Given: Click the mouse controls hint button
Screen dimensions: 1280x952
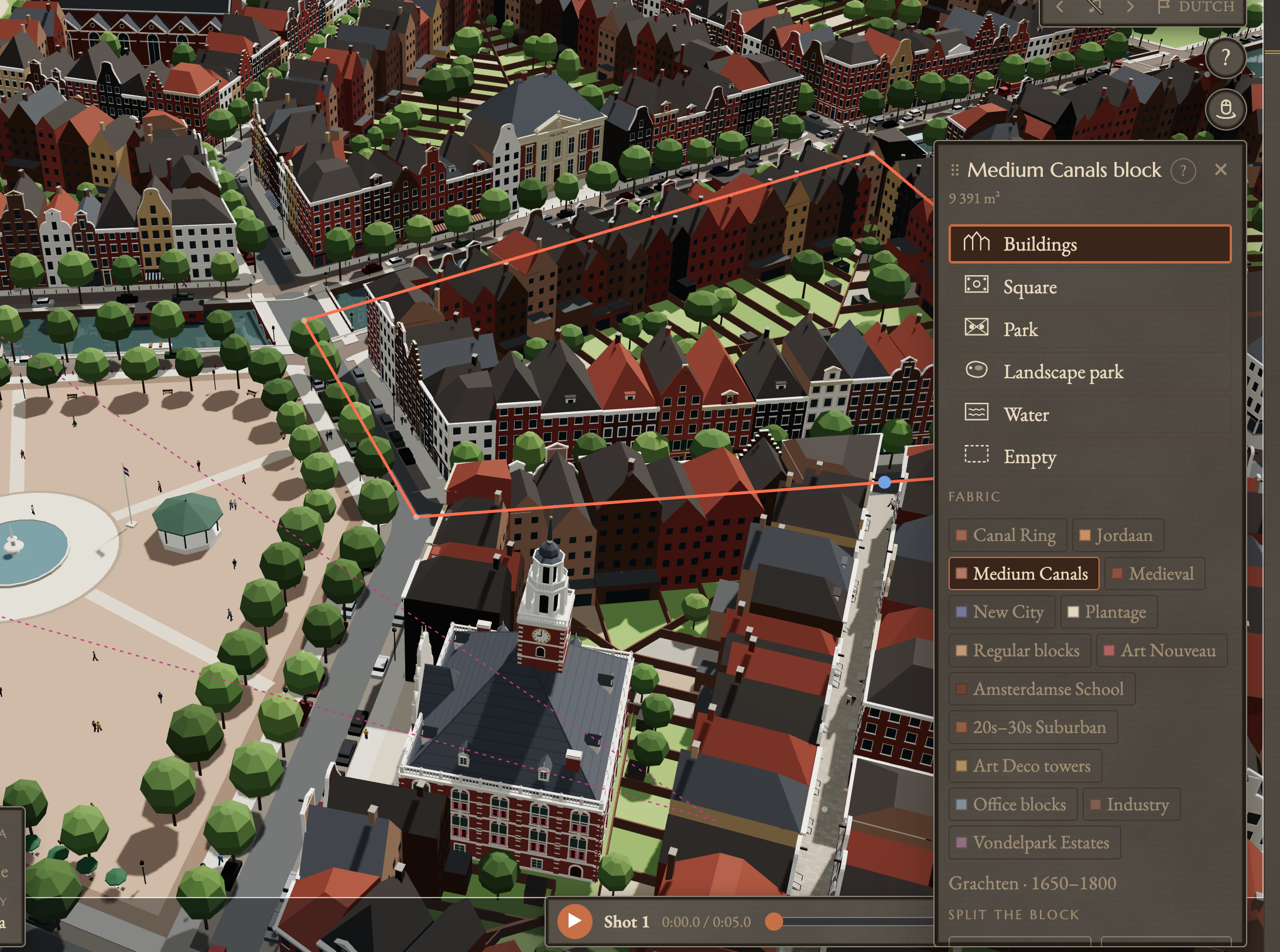Looking at the screenshot, I should point(1226,109).
